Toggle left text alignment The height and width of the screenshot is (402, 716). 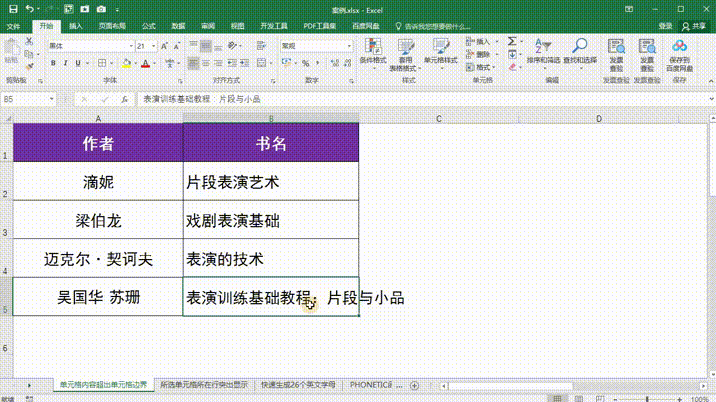193,63
